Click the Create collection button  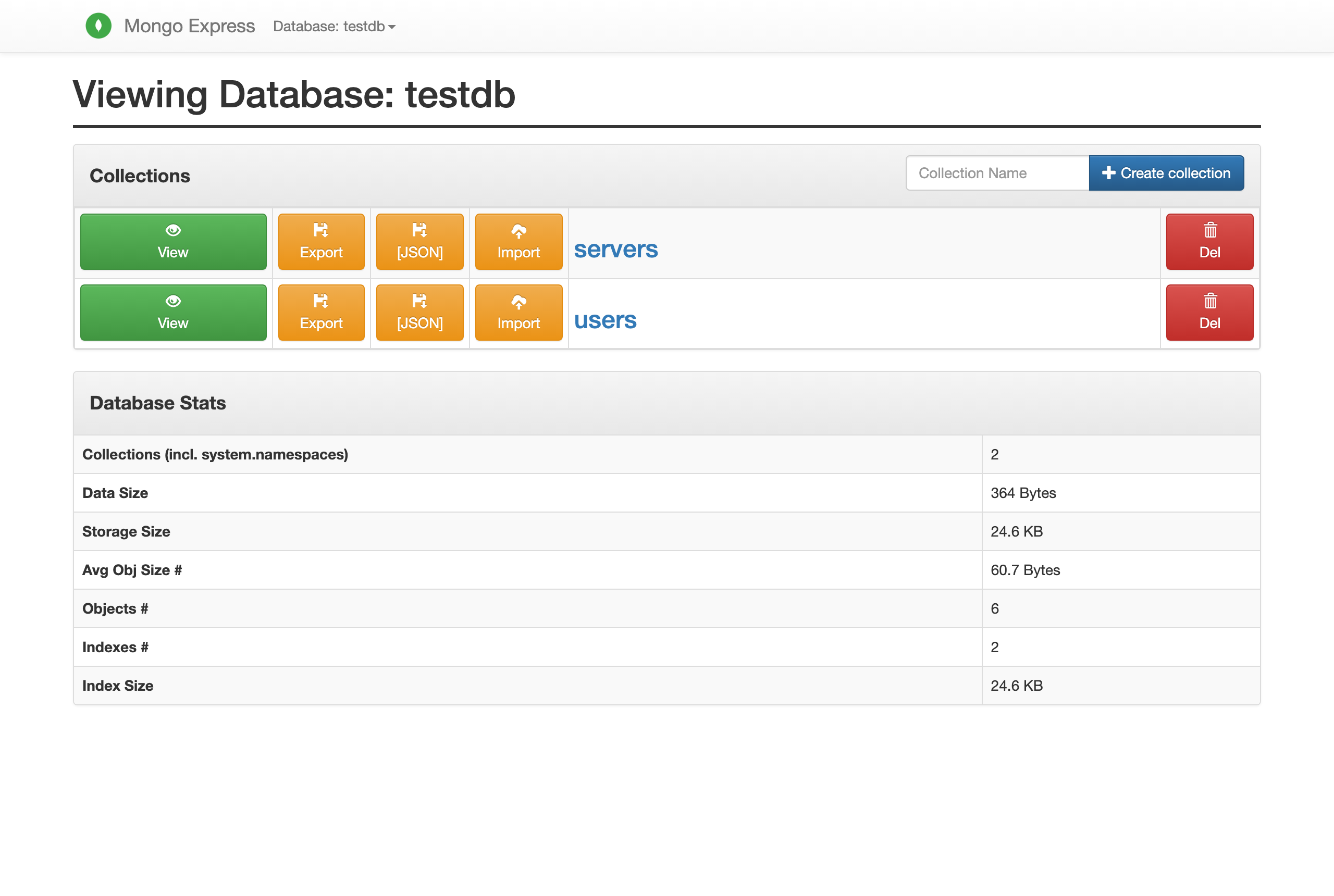point(1166,173)
